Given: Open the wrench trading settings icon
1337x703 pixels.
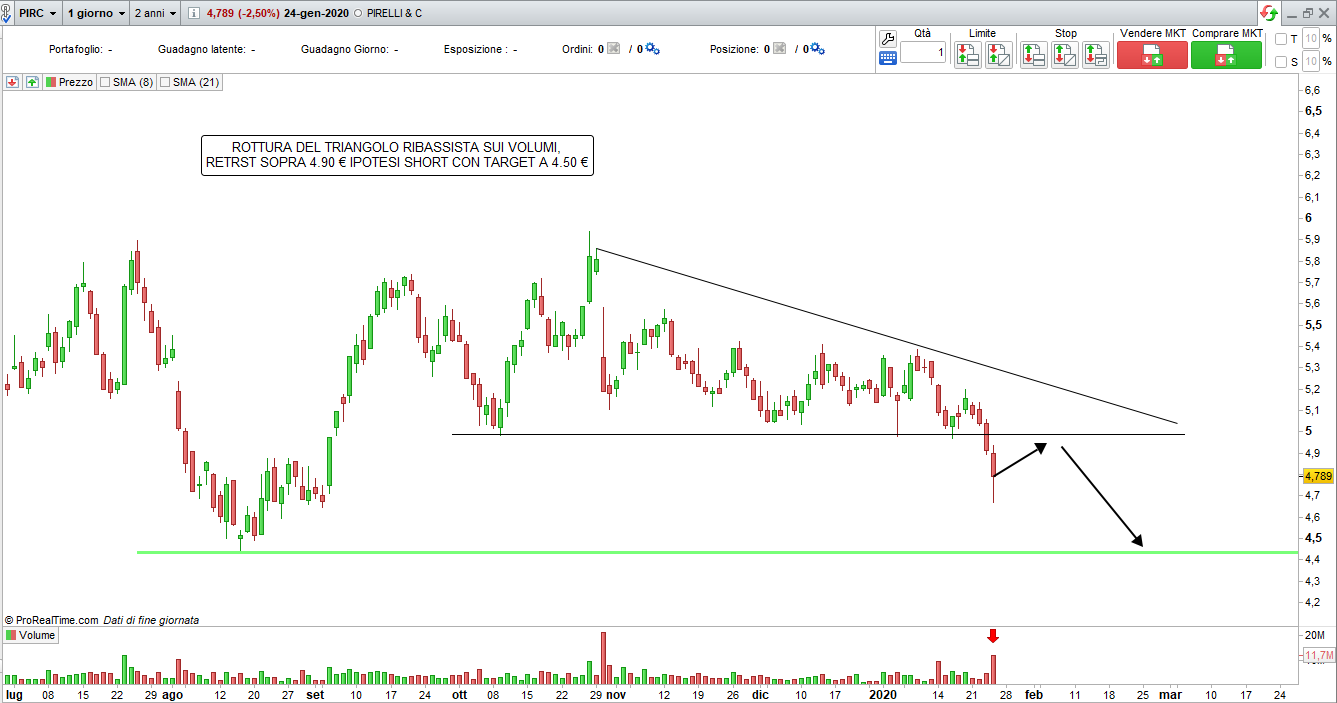Looking at the screenshot, I should [887, 38].
